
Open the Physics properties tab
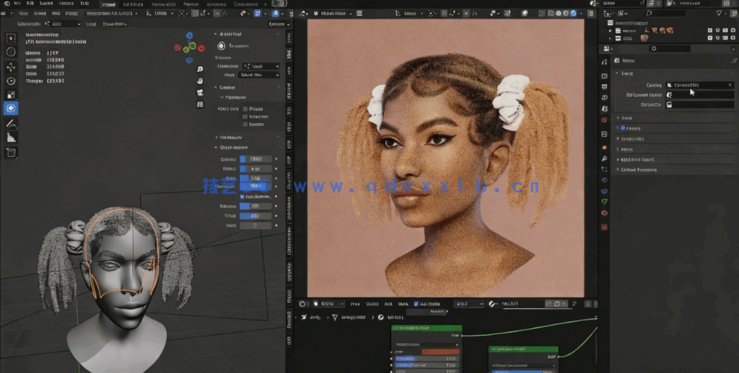[x=604, y=180]
